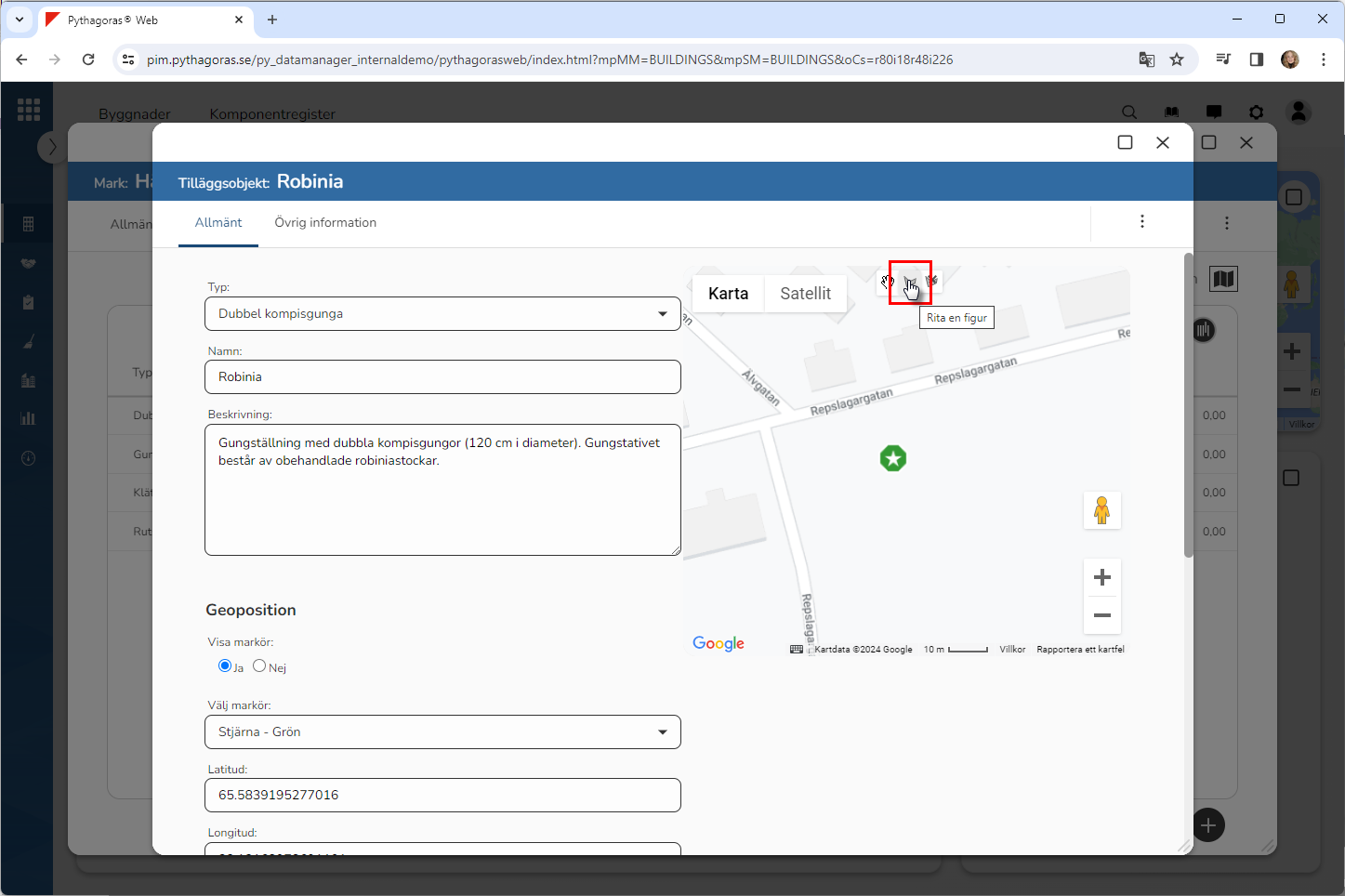Click Rapportera ett kartfel link
The width and height of the screenshot is (1345, 896).
click(x=1080, y=650)
